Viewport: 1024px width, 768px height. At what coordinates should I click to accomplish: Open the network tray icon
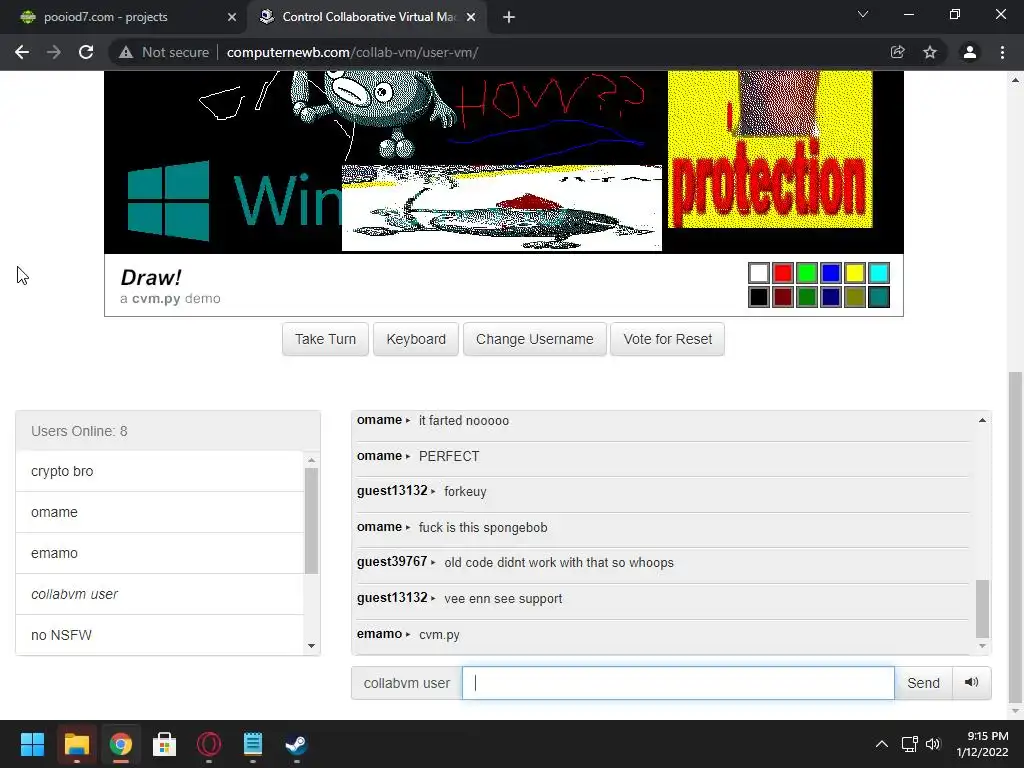[910, 744]
